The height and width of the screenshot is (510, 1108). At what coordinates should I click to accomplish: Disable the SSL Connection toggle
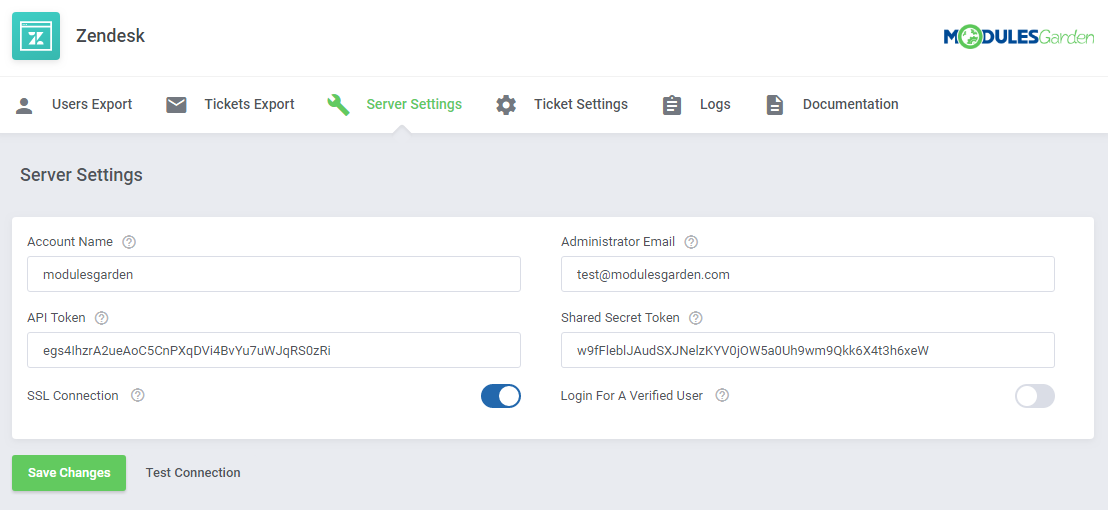pyautogui.click(x=501, y=396)
